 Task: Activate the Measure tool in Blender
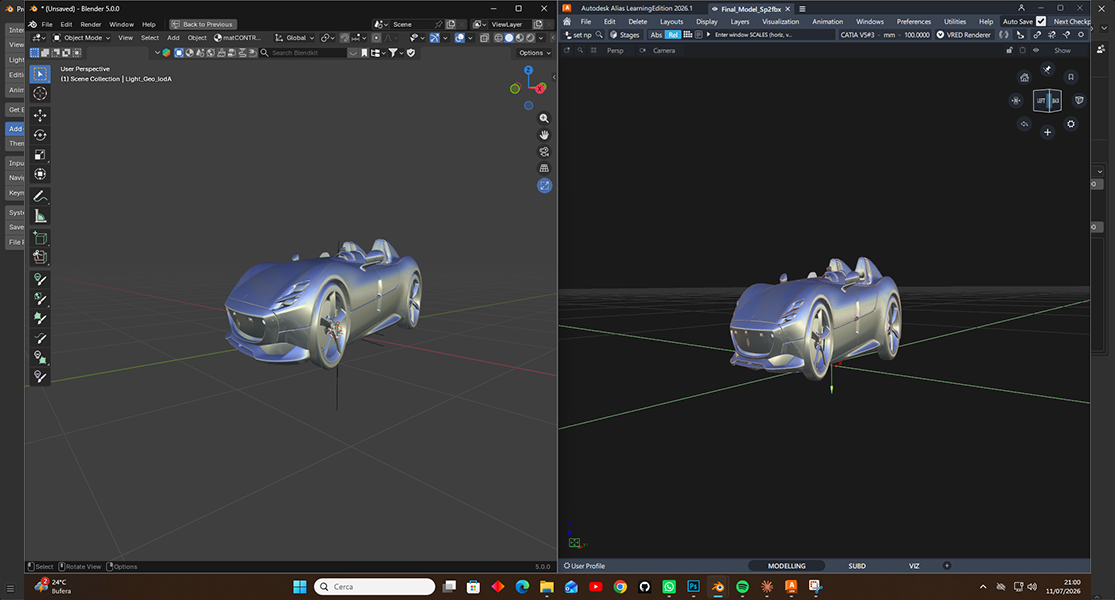pyautogui.click(x=40, y=216)
